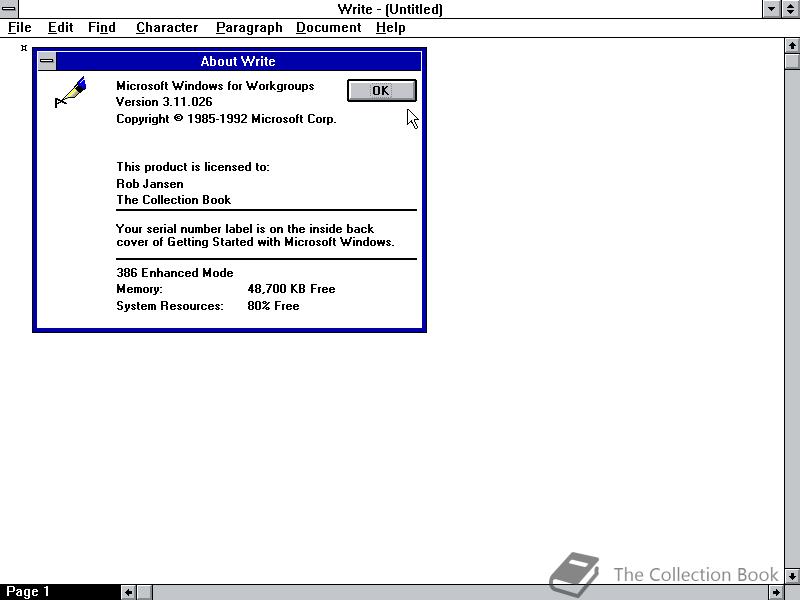Click the Write pen icon in About dialog
This screenshot has width=800, height=600.
tap(70, 92)
